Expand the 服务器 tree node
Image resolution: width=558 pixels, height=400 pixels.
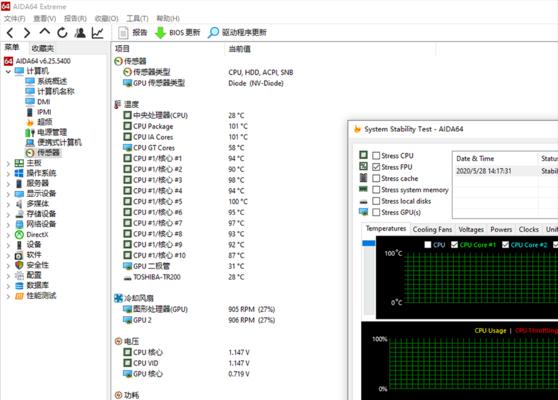(8, 184)
